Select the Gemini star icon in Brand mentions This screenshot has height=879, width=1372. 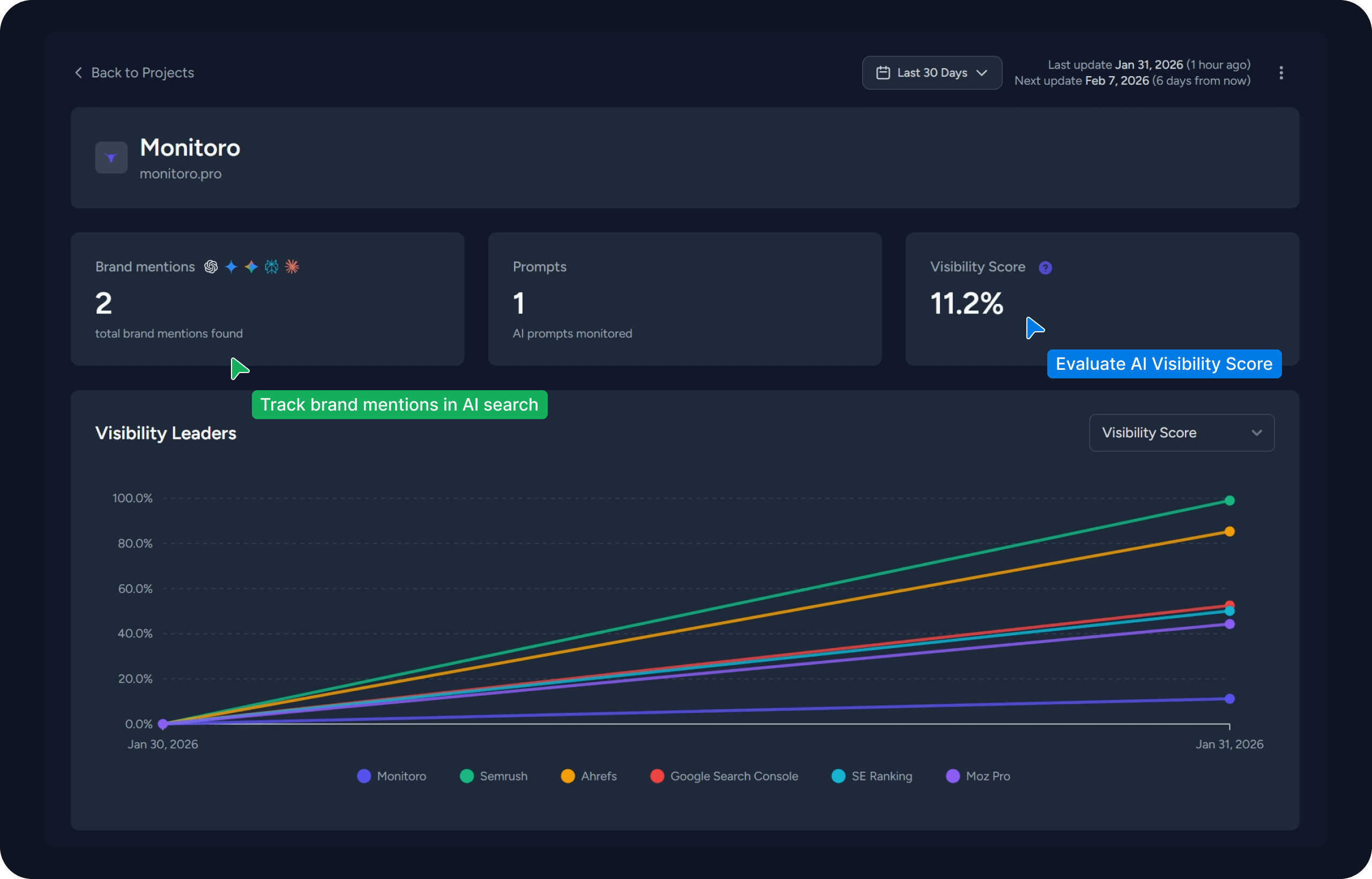click(x=232, y=266)
